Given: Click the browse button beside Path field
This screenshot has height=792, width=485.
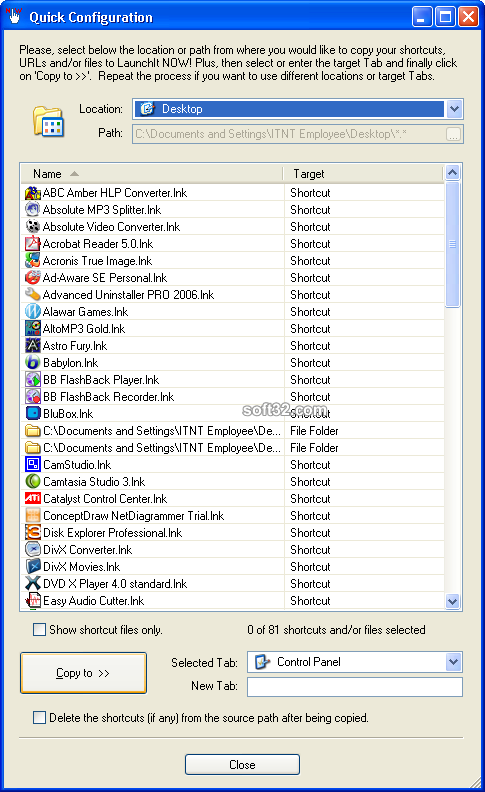Looking at the screenshot, I should coord(454,134).
